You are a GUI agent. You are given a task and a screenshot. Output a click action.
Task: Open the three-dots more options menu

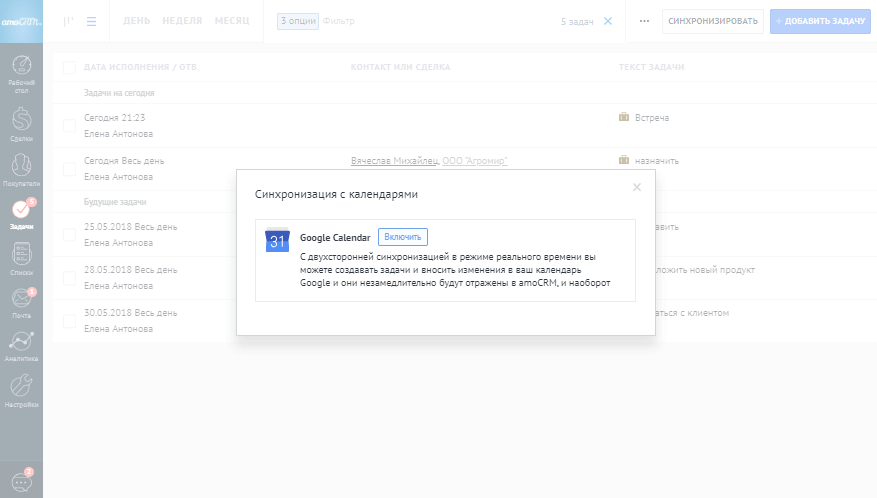[x=643, y=21]
